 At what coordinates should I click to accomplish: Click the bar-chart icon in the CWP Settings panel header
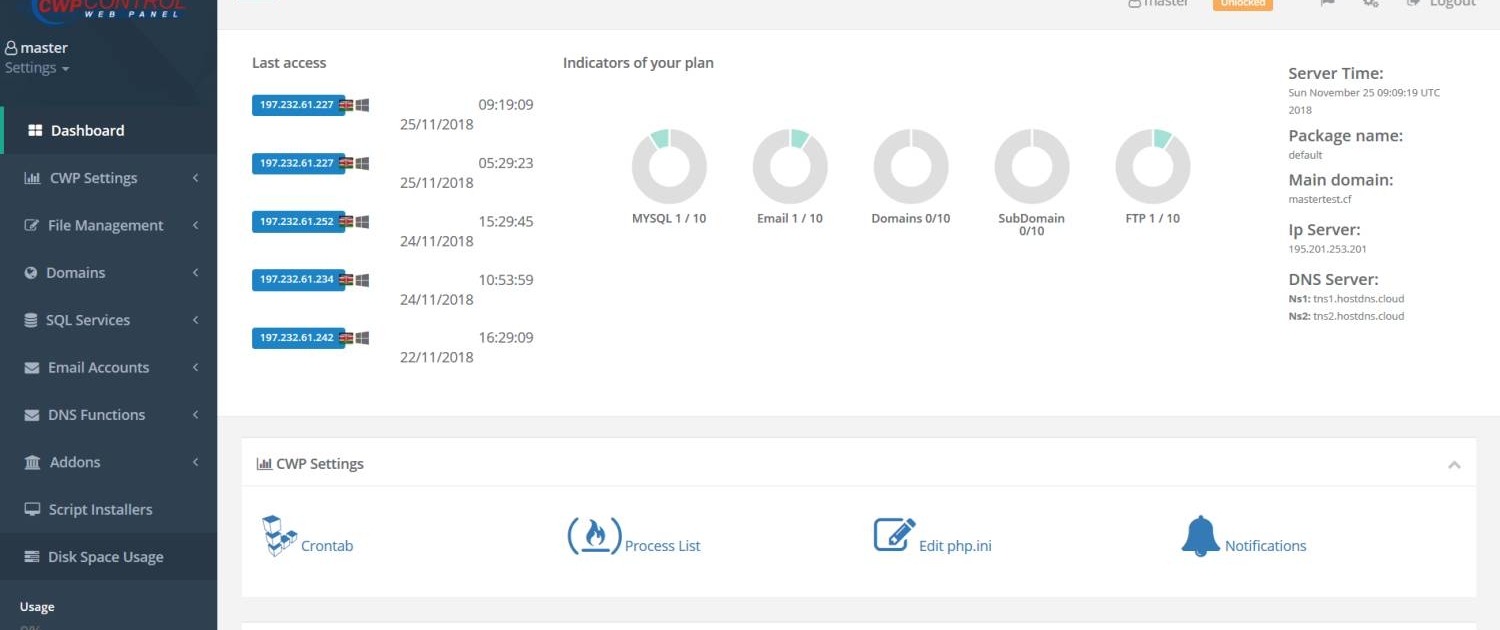pyautogui.click(x=265, y=464)
